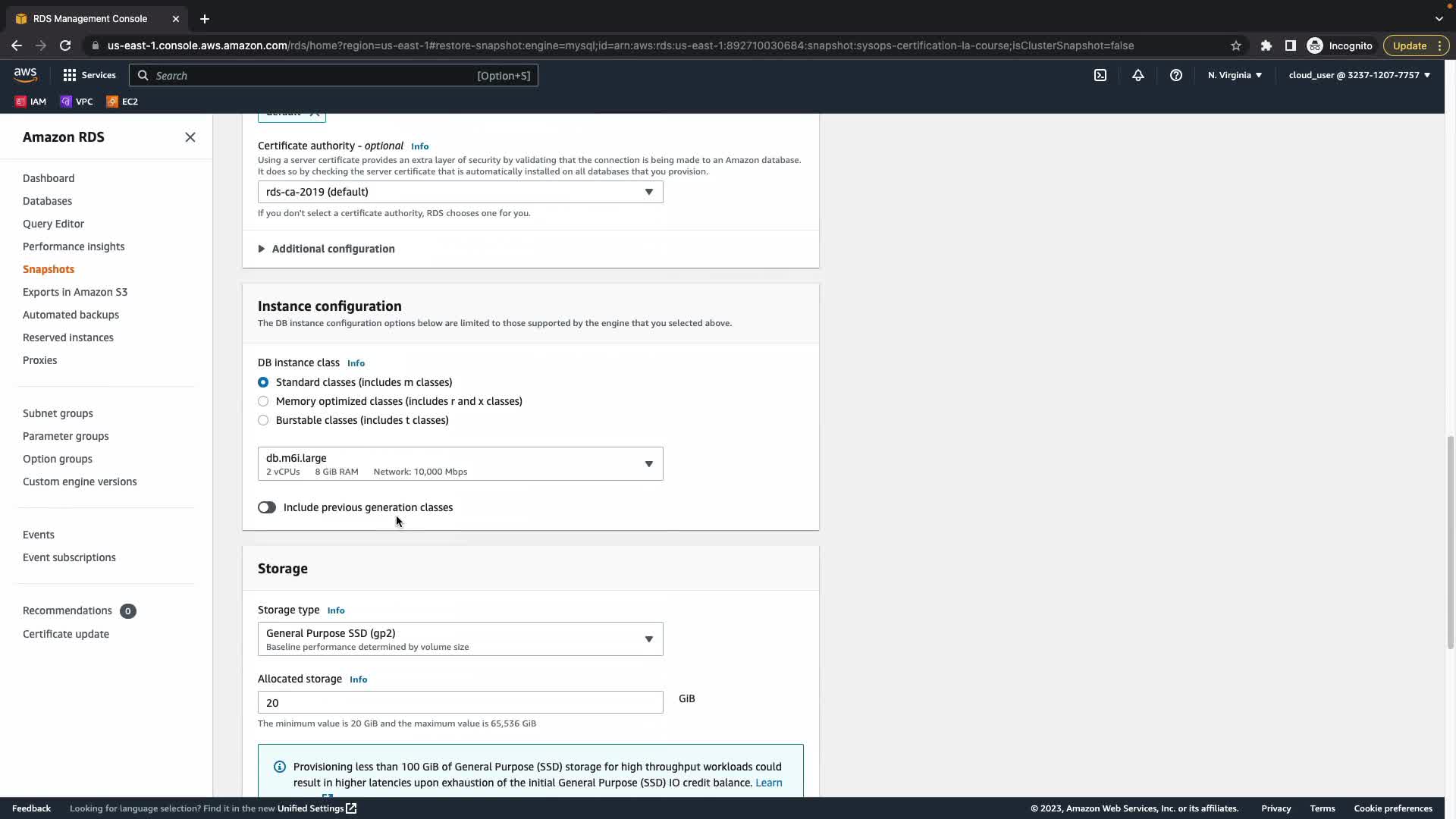
Task: Go to Parameter groups in sidebar
Action: [65, 436]
